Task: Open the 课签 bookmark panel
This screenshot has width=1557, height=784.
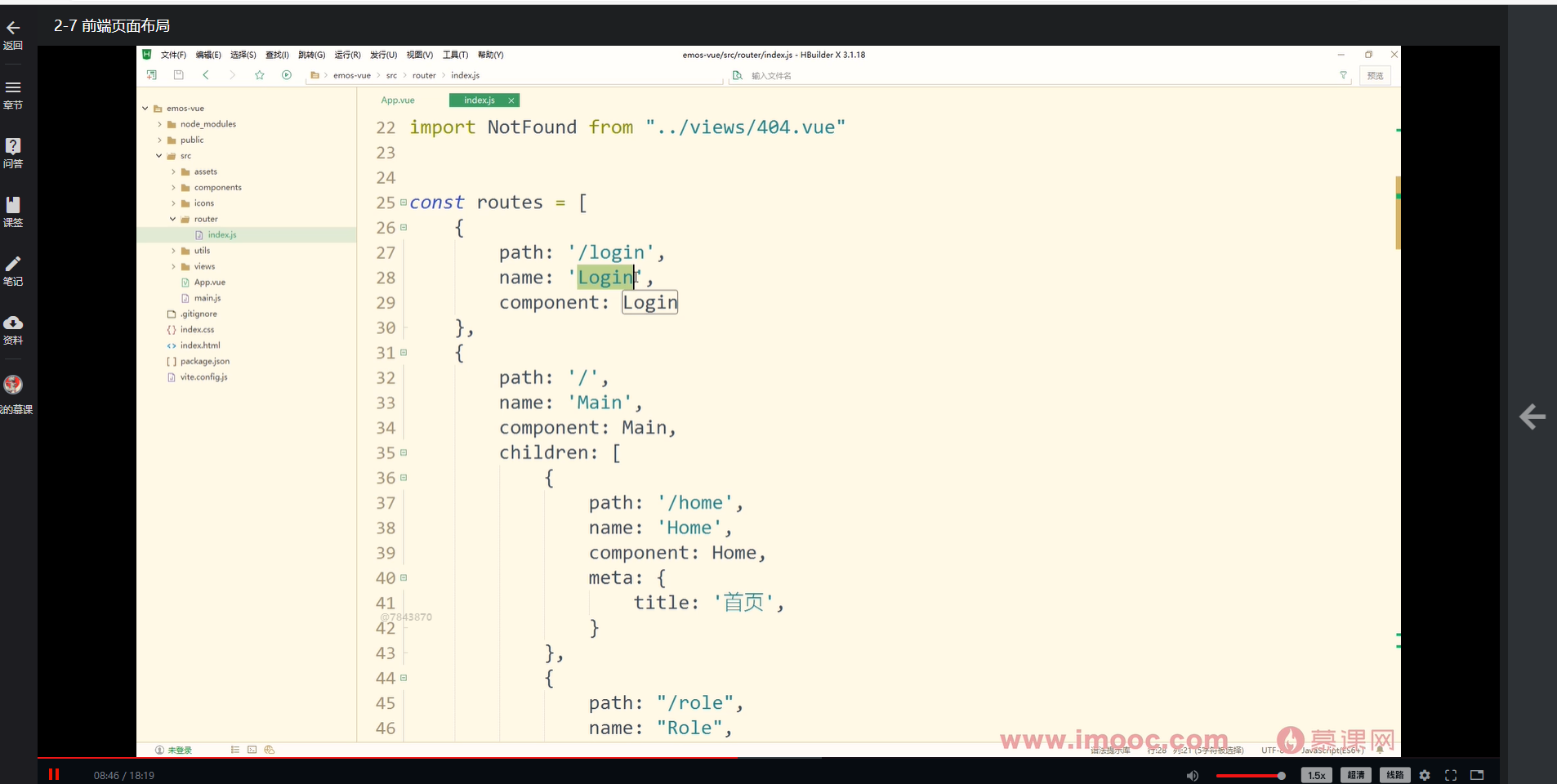Action: (13, 212)
